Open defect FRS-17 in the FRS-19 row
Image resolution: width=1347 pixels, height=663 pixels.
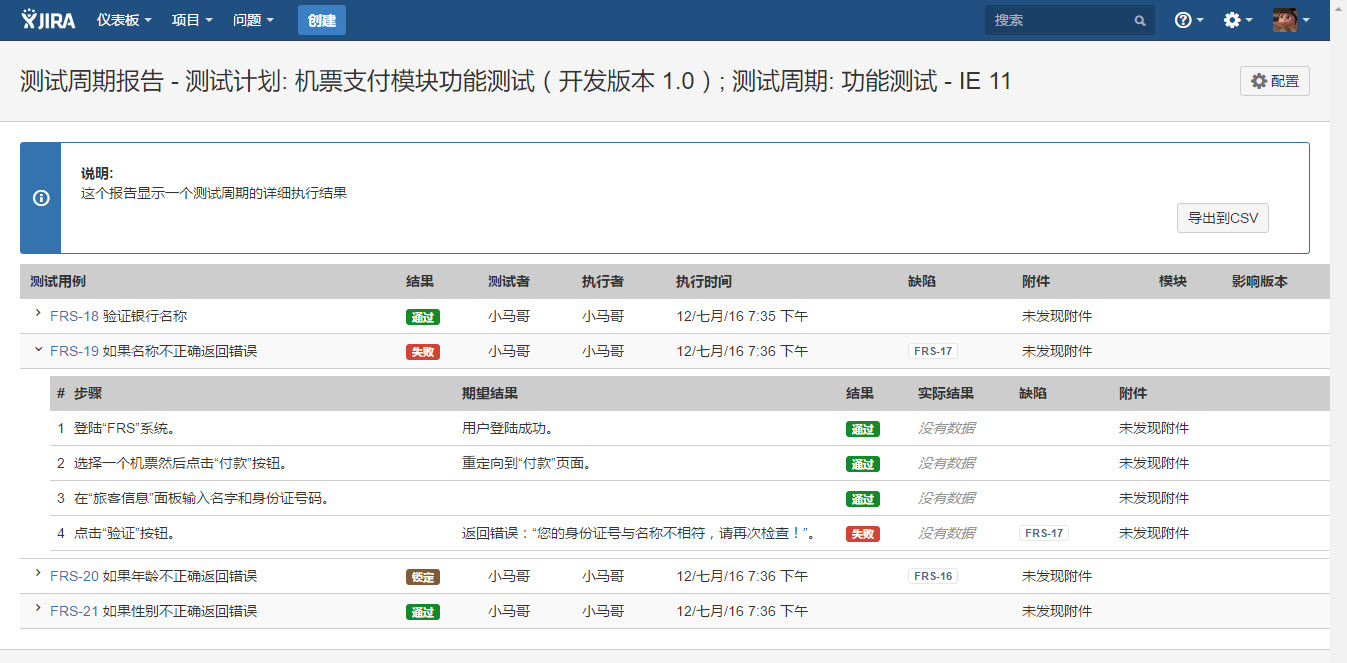point(933,351)
